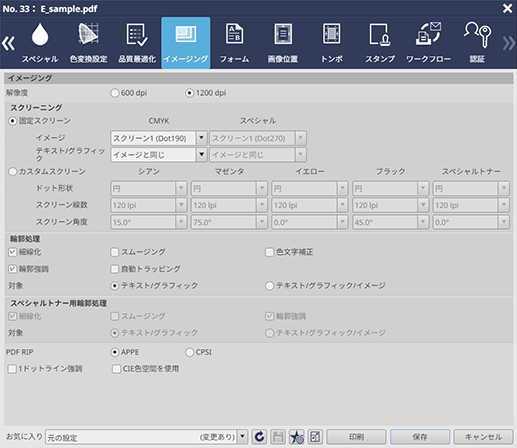The image size is (517, 448).
Task: Select the 600 dpi resolution option
Action: point(115,93)
